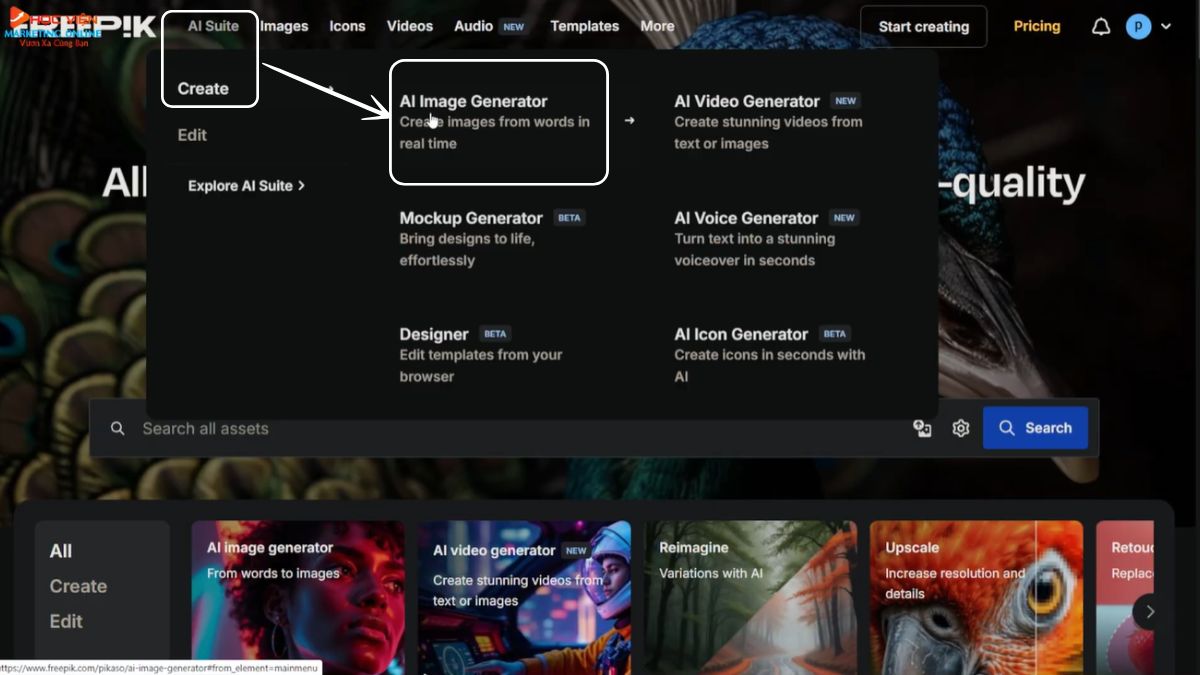Select the All category filter
1200x675 pixels.
[x=61, y=551]
